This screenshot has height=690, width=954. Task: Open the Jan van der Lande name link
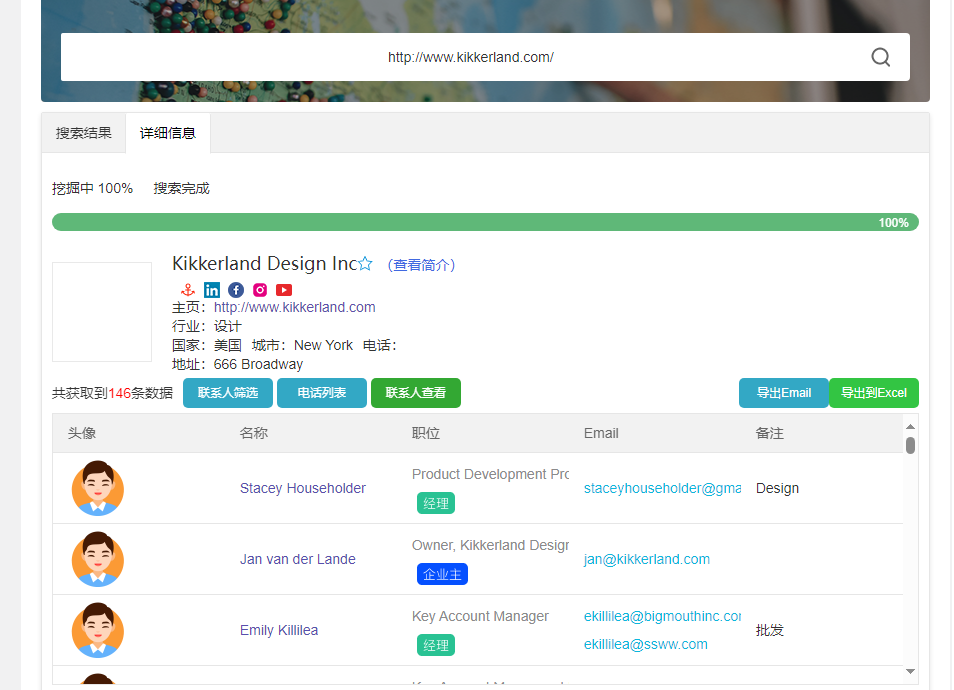(298, 559)
